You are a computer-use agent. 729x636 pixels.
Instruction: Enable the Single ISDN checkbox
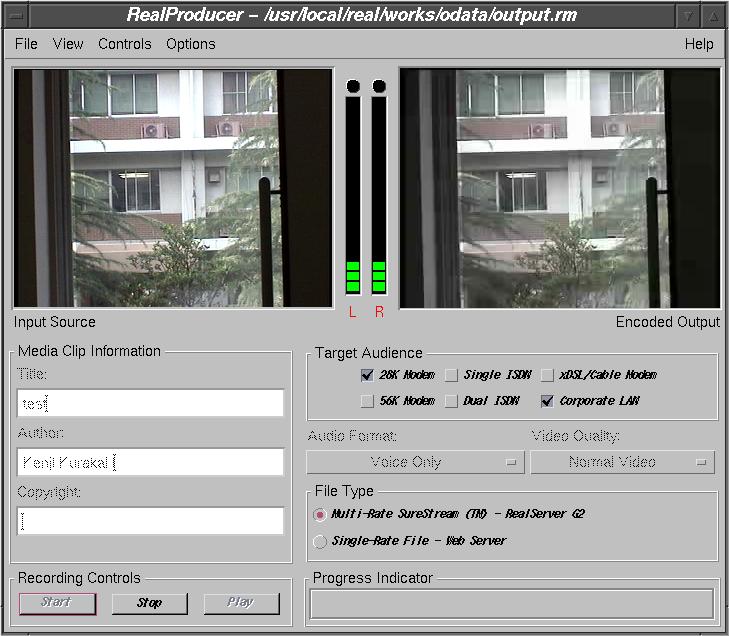451,375
